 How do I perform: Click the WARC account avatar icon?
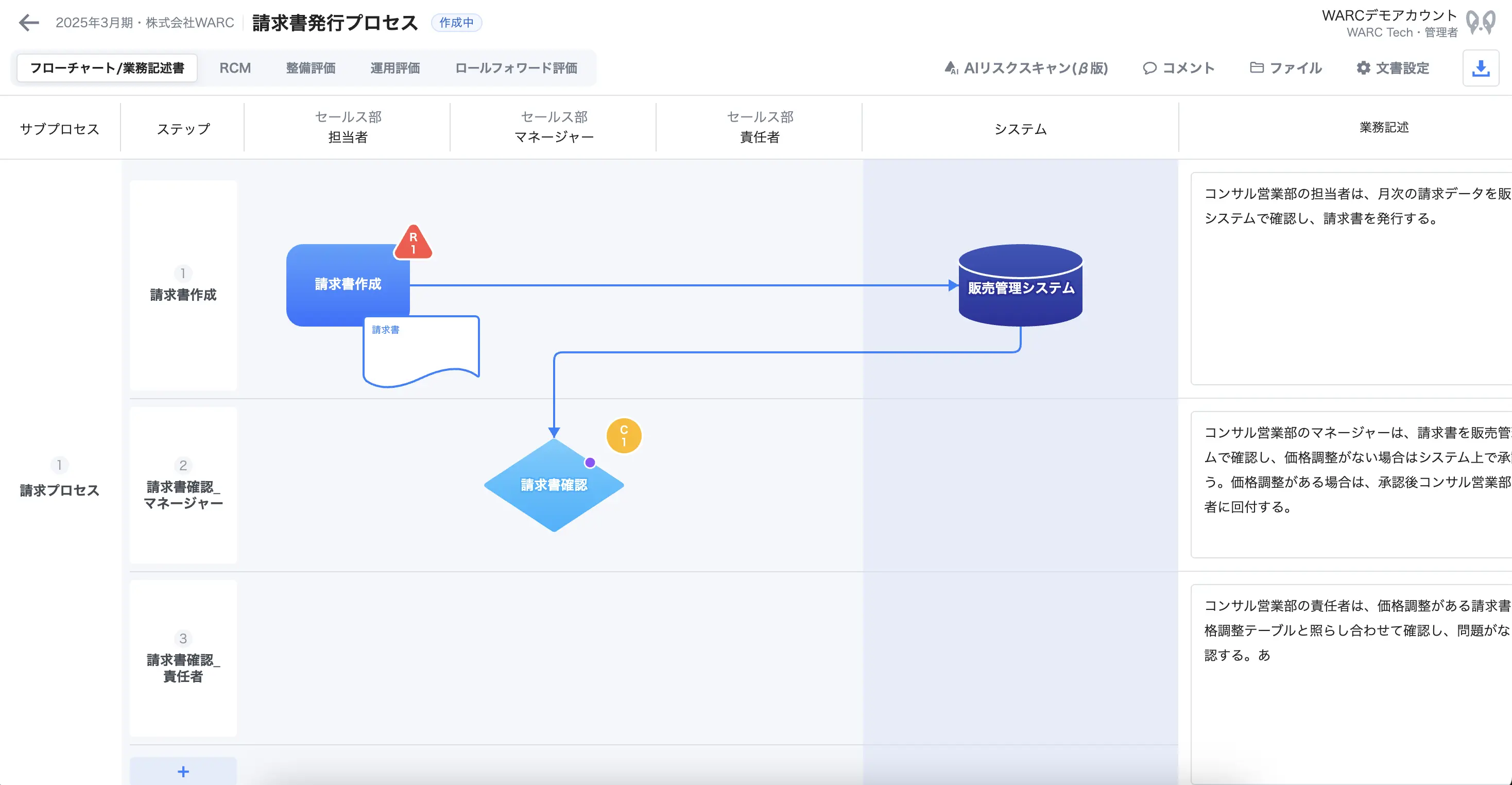coord(1480,23)
